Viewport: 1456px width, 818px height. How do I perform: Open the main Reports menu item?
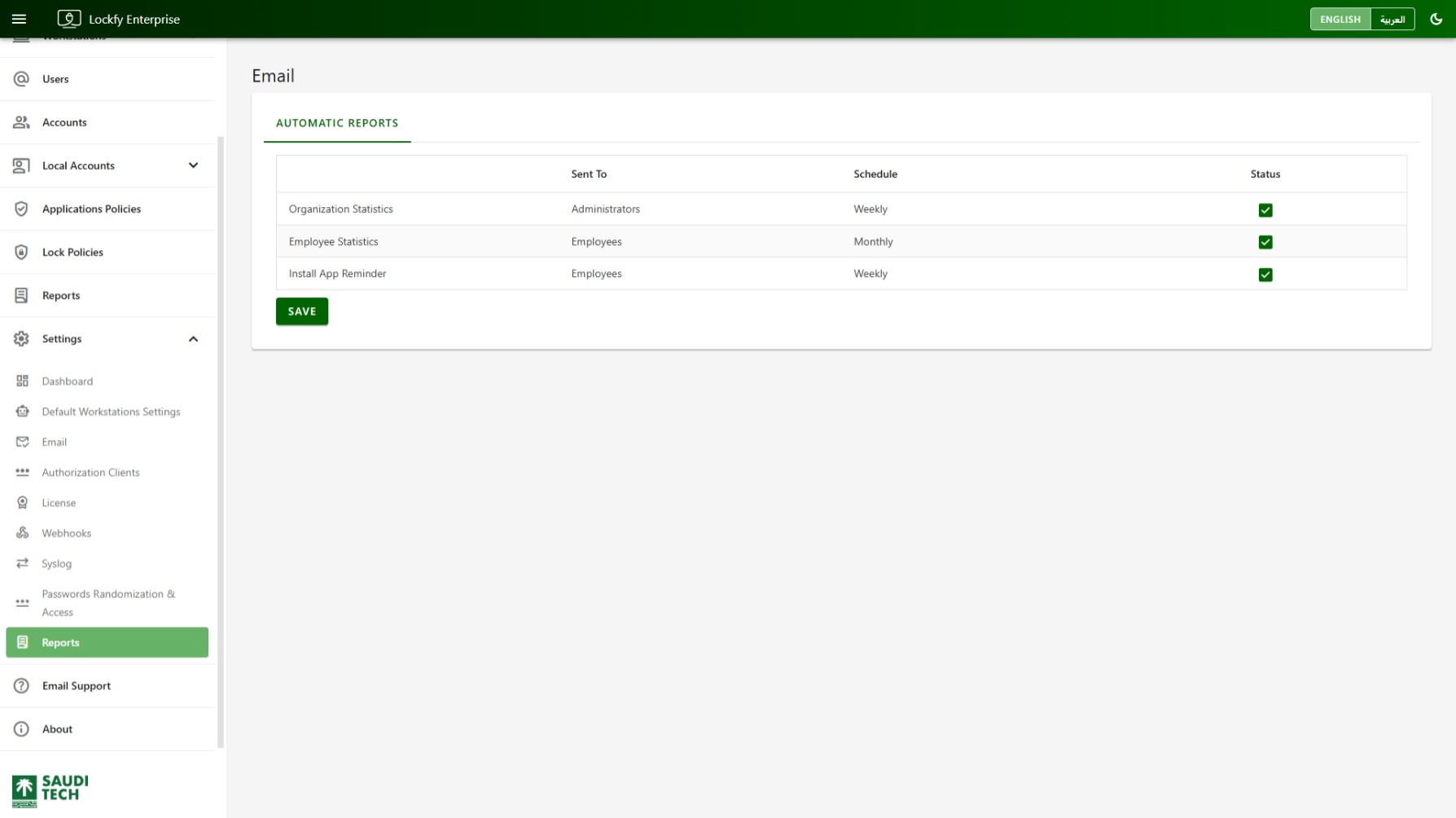(107, 295)
